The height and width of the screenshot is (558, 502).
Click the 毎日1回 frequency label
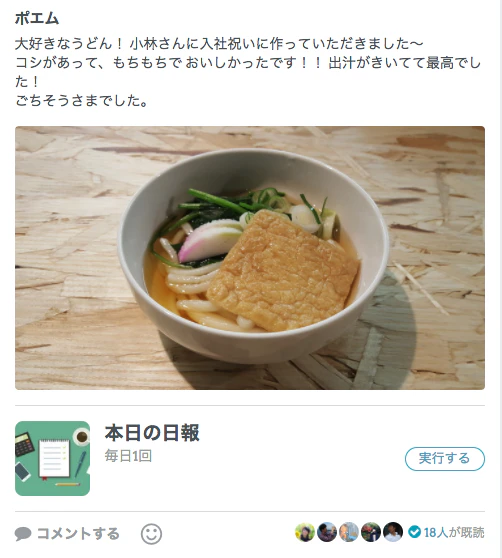128,456
